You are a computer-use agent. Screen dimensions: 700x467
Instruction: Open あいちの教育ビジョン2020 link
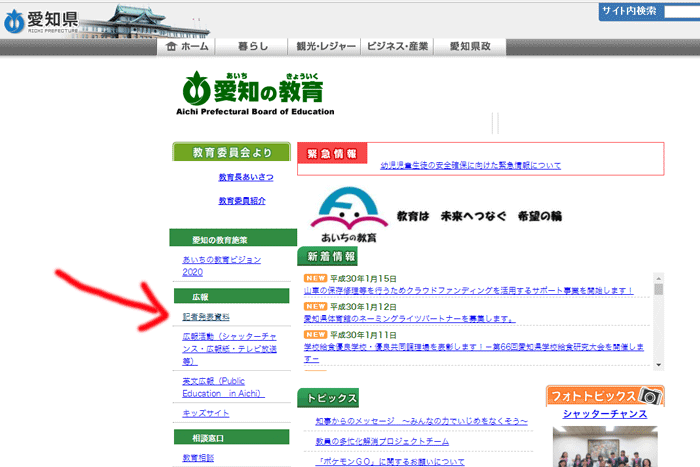pyautogui.click(x=221, y=265)
